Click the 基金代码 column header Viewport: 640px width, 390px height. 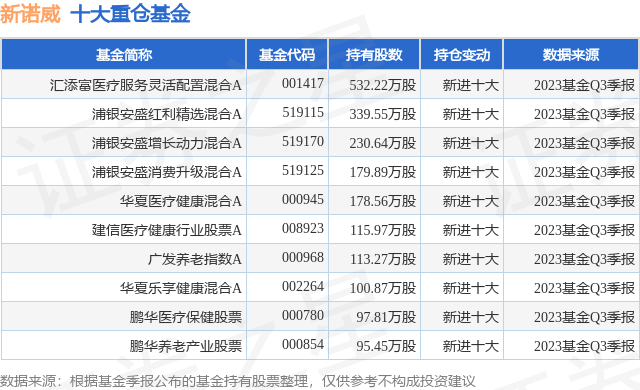(x=287, y=54)
